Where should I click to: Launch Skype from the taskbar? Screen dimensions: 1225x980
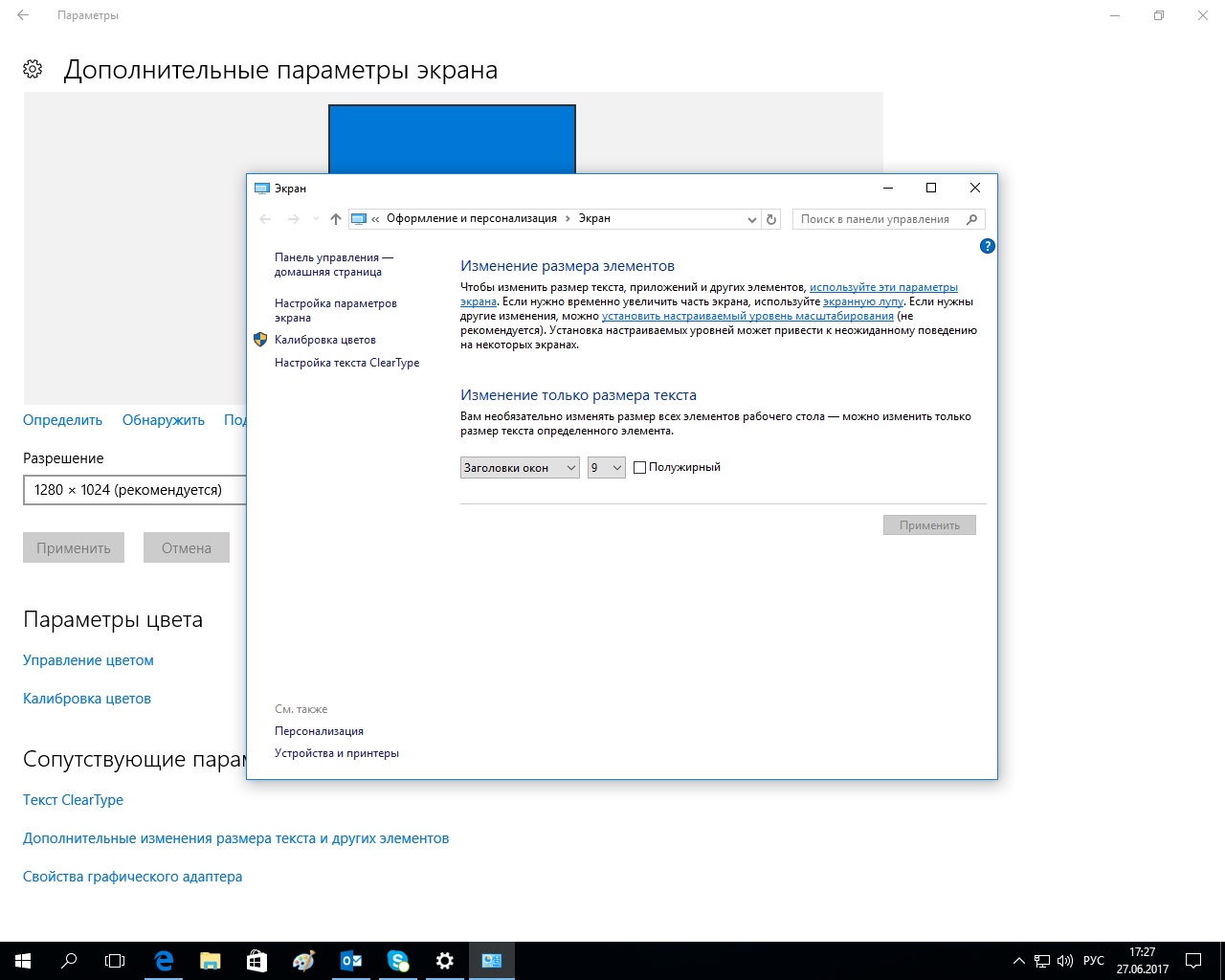[x=398, y=961]
